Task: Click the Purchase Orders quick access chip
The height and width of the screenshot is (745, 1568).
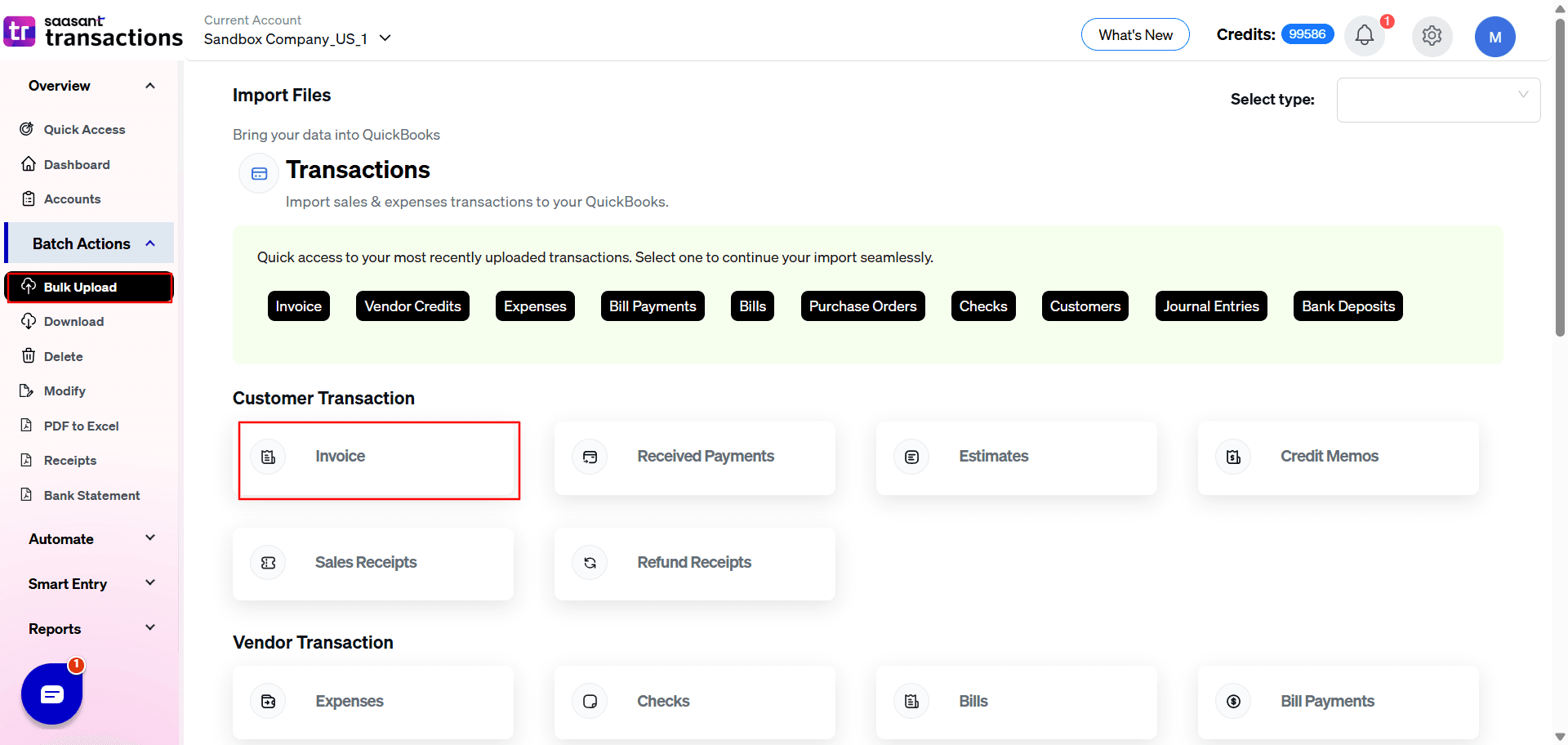Action: pyautogui.click(x=862, y=306)
